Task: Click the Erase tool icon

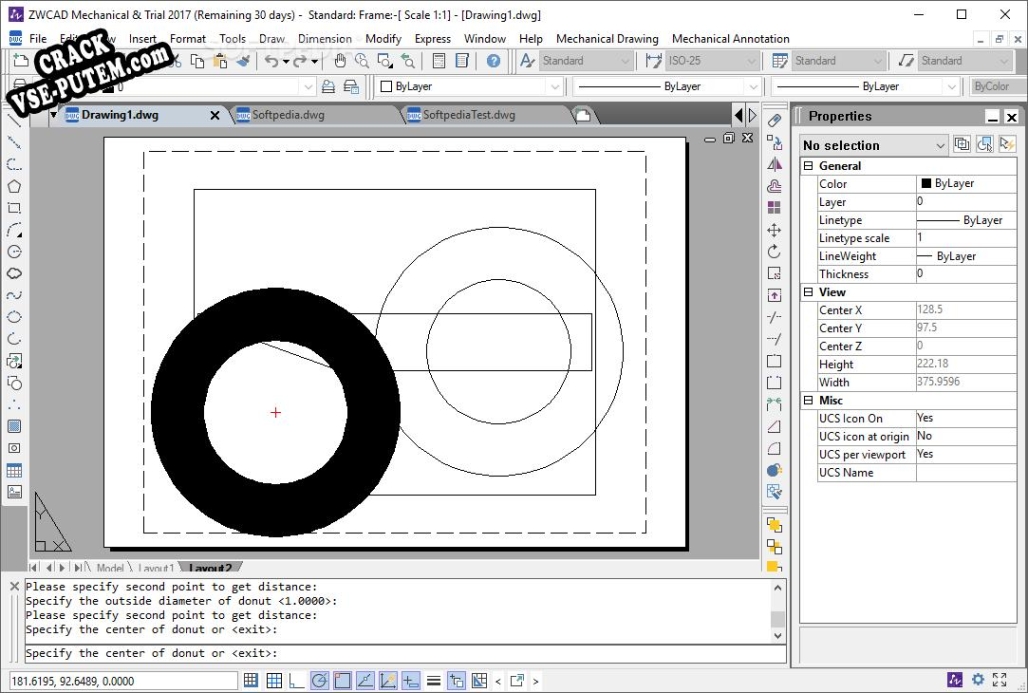Action: point(774,120)
